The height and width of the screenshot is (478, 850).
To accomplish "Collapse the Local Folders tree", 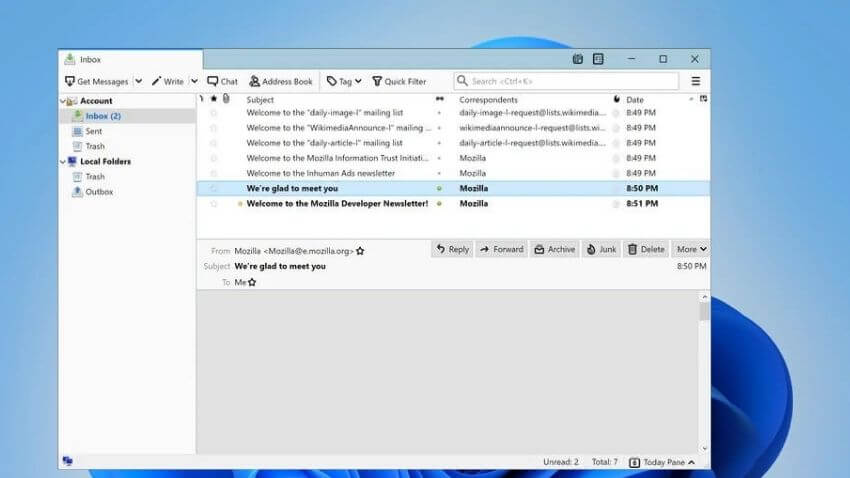I will [x=63, y=161].
